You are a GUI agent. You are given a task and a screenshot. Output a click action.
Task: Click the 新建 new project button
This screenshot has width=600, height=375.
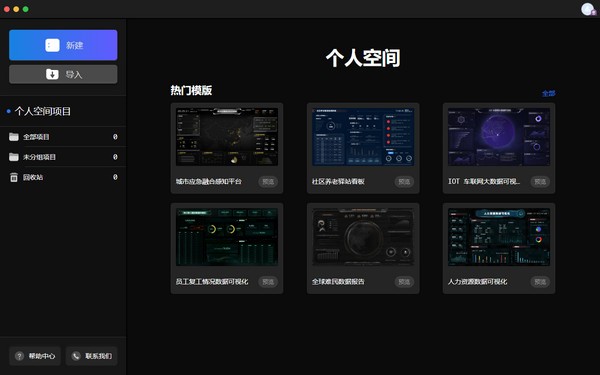point(63,45)
